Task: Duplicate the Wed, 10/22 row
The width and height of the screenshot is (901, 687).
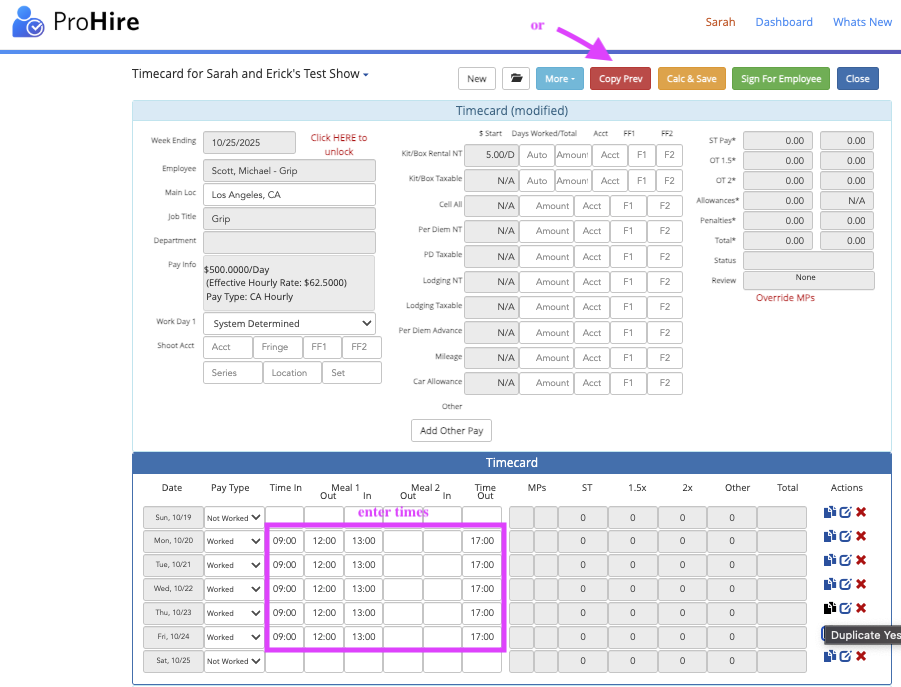Action: pos(830,584)
